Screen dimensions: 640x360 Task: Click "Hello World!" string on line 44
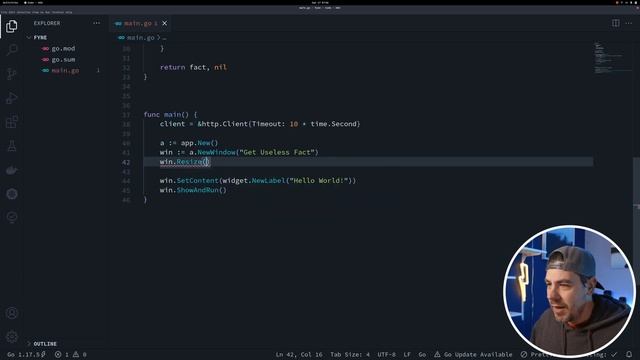pos(320,180)
